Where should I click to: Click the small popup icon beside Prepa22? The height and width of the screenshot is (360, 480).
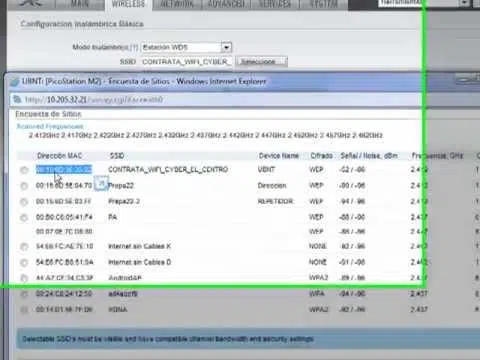pos(101,184)
